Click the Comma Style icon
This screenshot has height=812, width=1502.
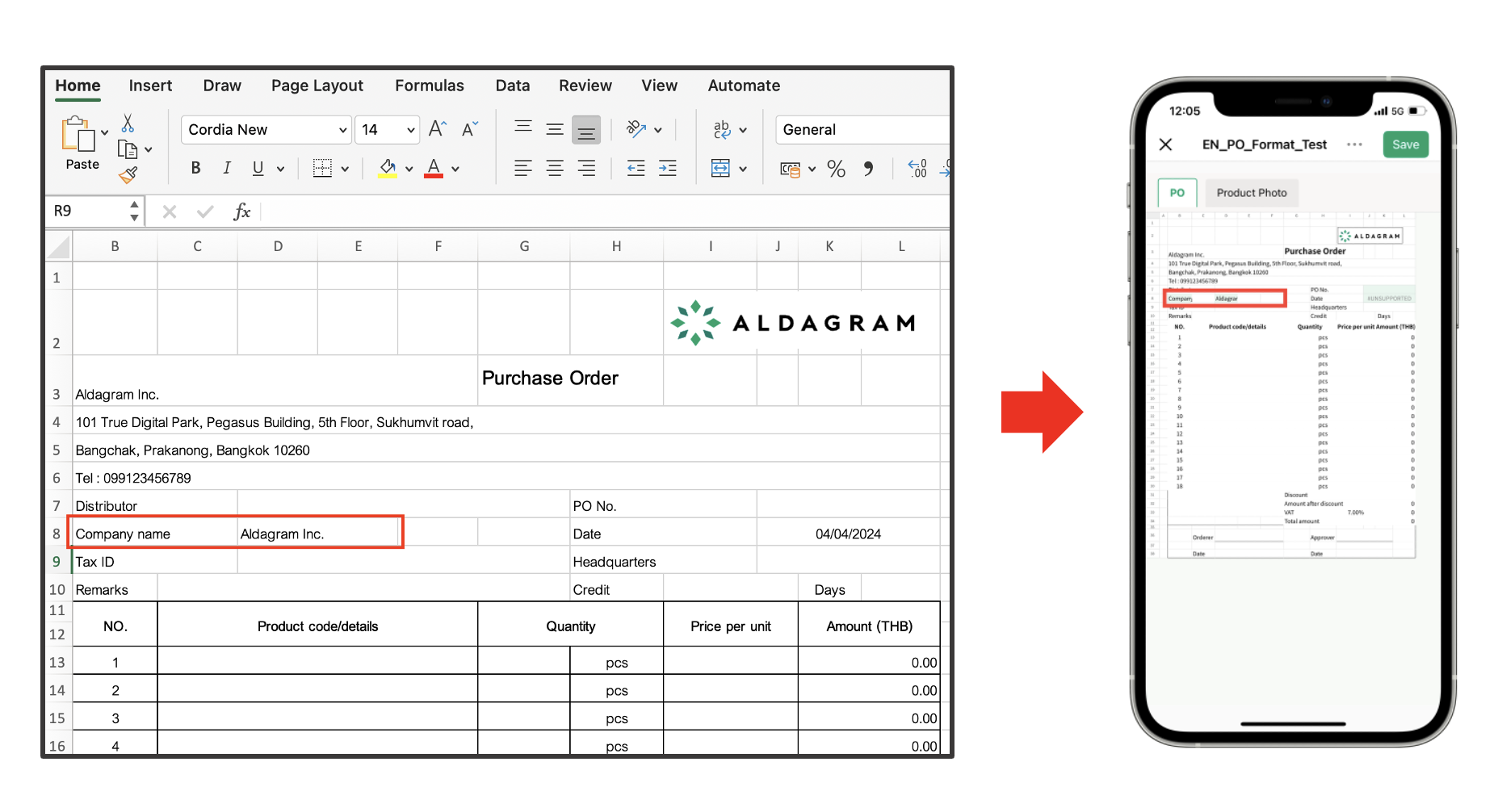868,169
